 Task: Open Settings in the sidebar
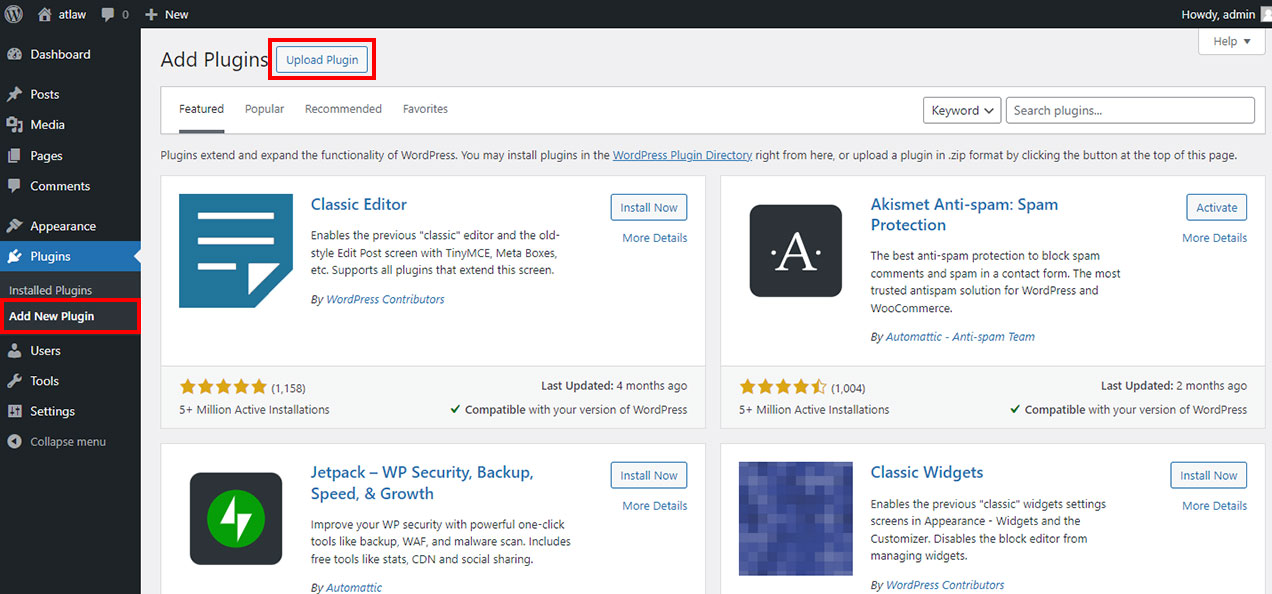pyautogui.click(x=52, y=411)
